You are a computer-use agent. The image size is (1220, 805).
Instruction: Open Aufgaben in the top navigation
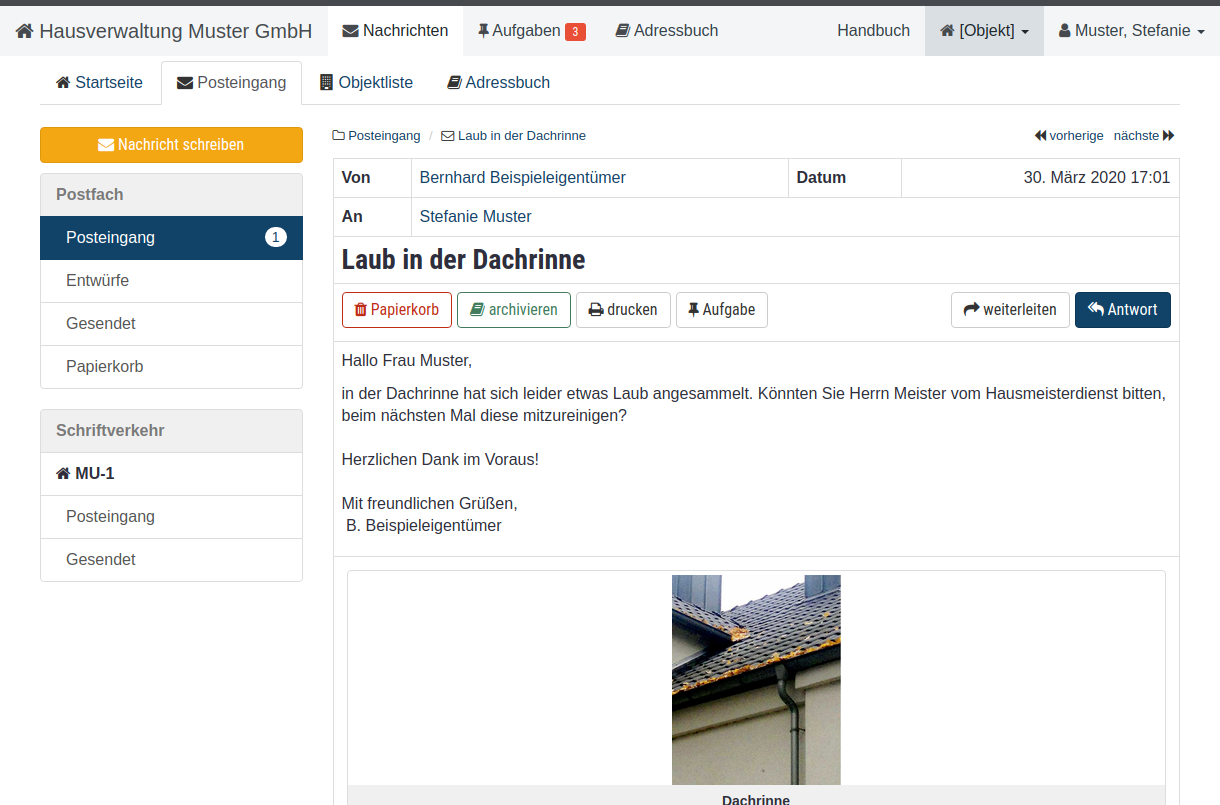click(530, 31)
